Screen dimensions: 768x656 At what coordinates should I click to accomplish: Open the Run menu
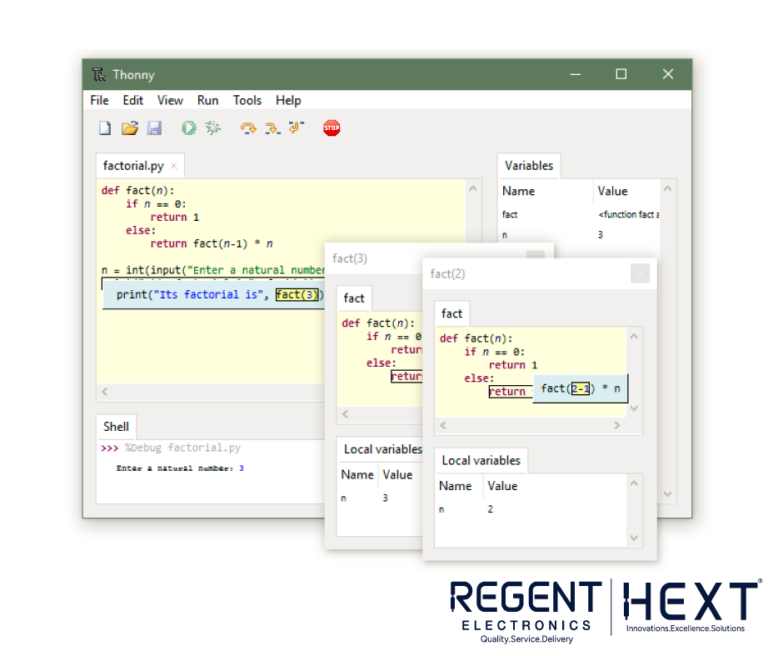(207, 100)
